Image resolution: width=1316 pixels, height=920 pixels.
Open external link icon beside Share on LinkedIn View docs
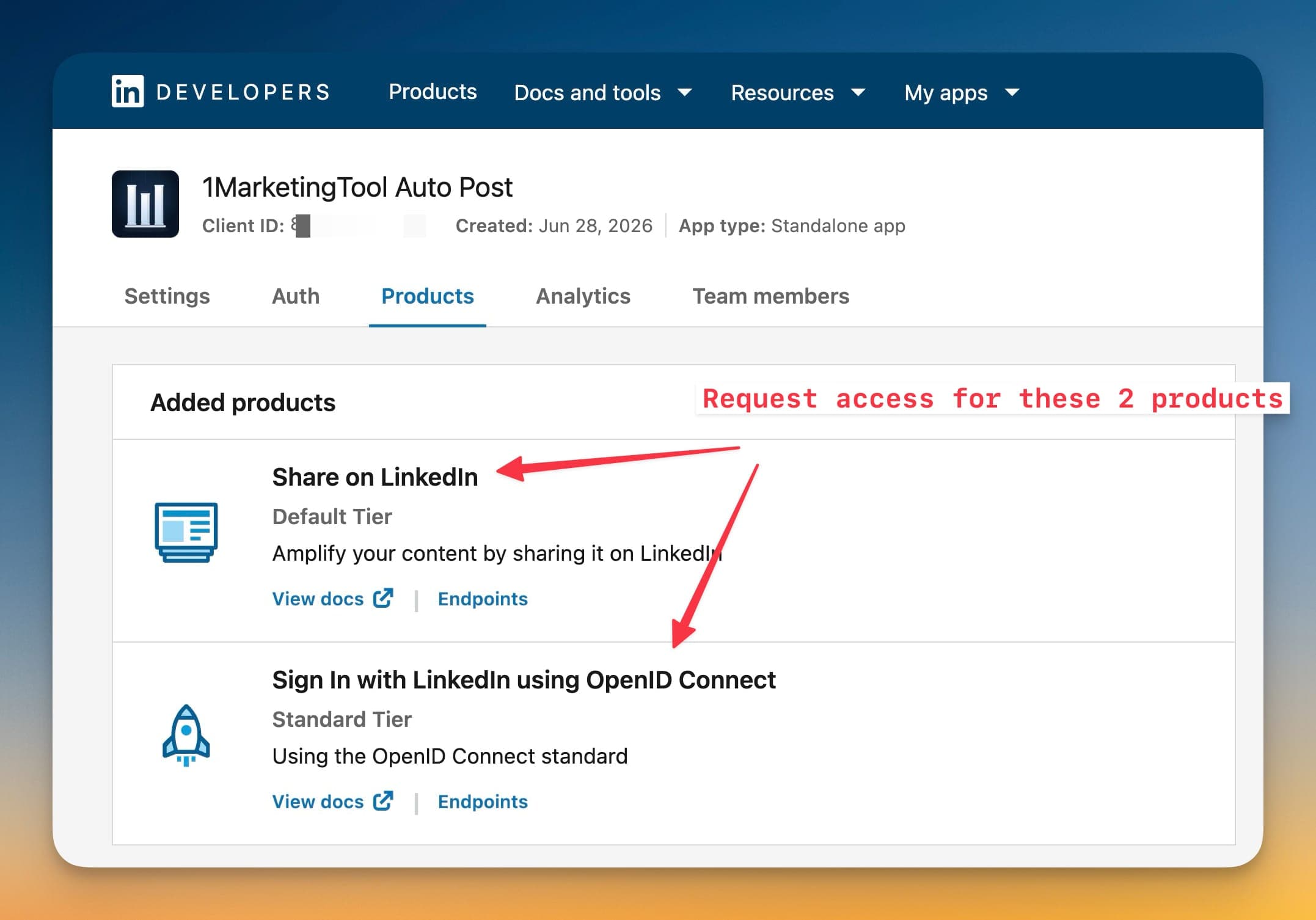coord(383,598)
